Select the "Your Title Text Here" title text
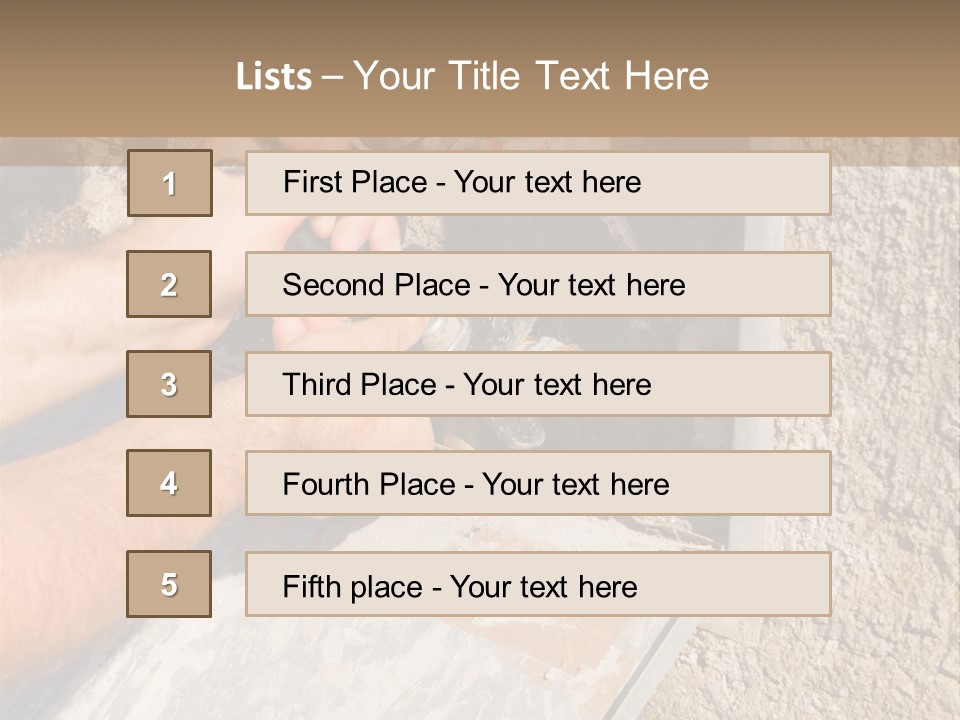Image resolution: width=960 pixels, height=720 pixels. tap(531, 76)
